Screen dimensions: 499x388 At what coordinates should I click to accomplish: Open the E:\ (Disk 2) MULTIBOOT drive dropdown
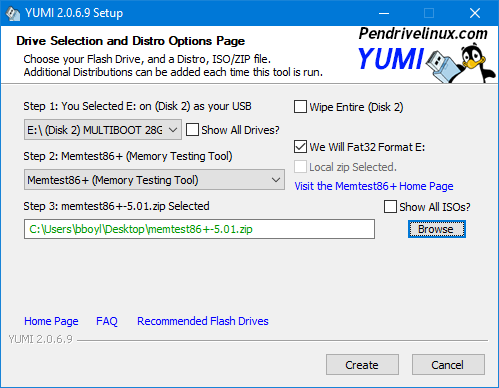[103, 130]
